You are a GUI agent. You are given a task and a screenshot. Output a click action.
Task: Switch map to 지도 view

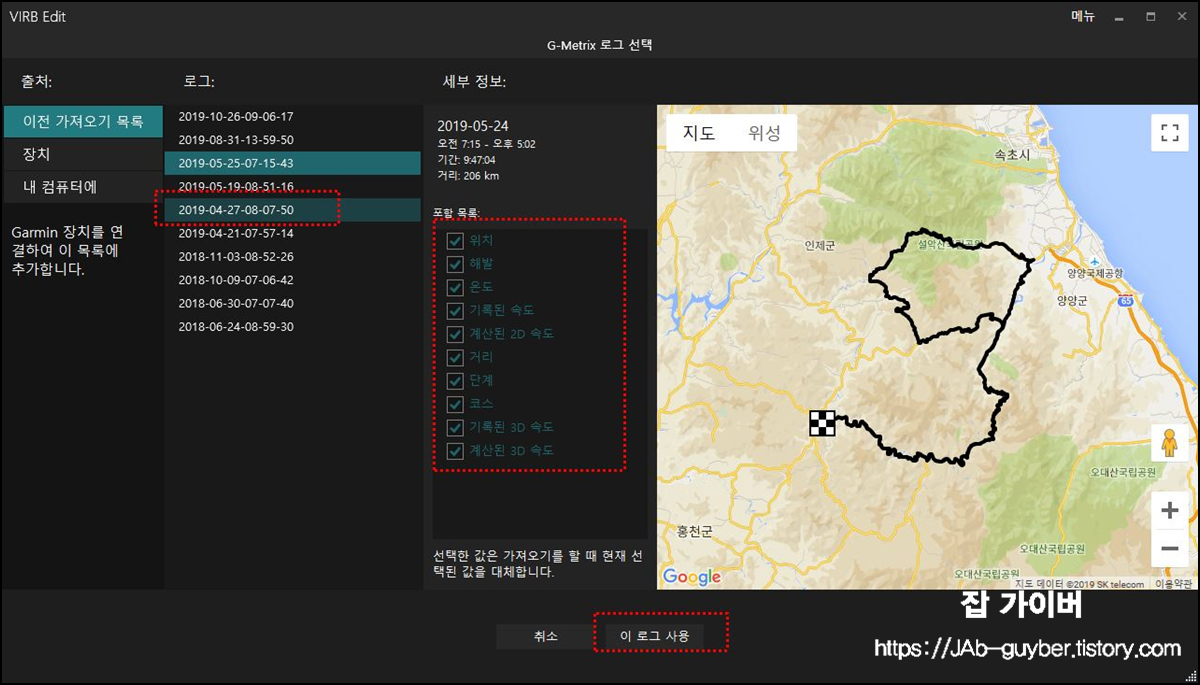[699, 133]
